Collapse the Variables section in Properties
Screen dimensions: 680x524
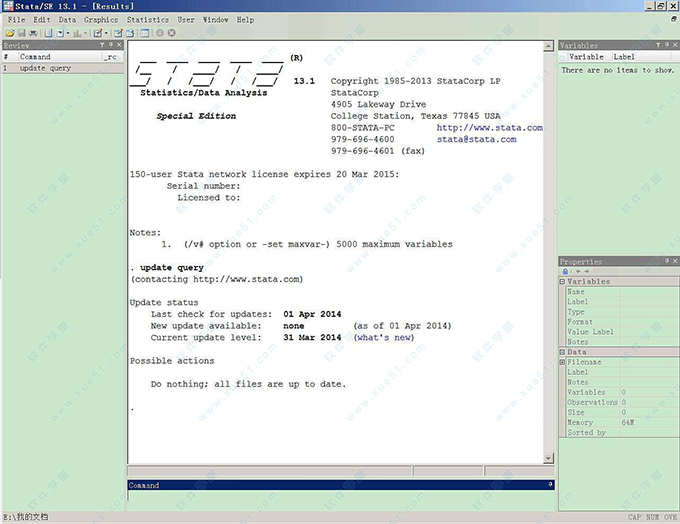coord(562,282)
